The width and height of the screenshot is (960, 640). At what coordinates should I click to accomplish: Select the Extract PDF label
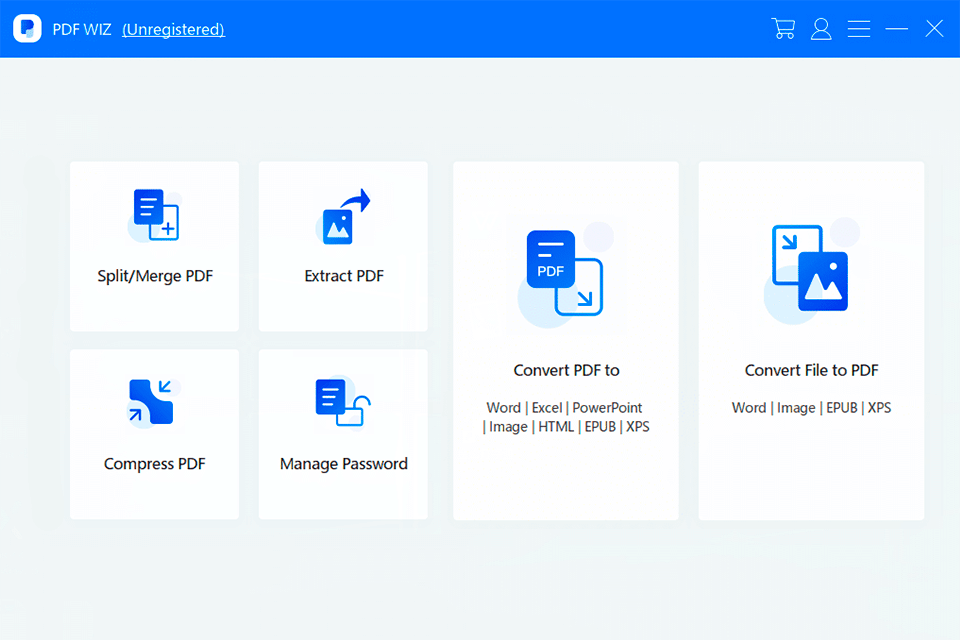click(x=344, y=276)
